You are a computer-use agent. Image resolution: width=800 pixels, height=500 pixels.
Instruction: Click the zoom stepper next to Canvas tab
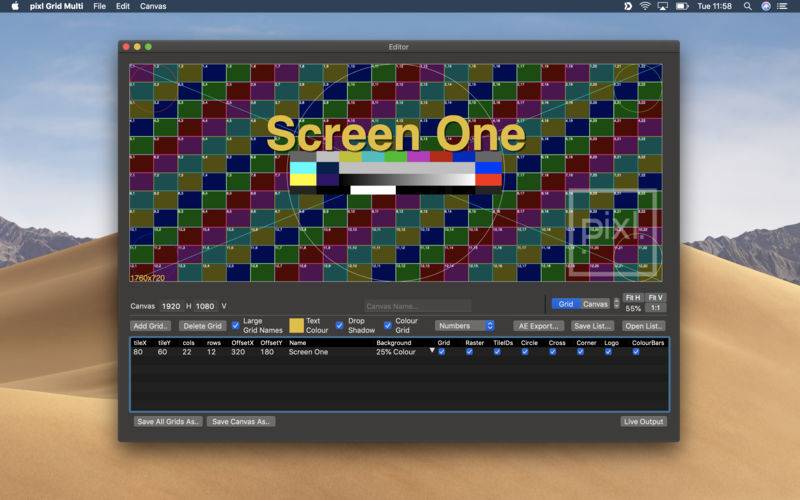pyautogui.click(x=616, y=304)
